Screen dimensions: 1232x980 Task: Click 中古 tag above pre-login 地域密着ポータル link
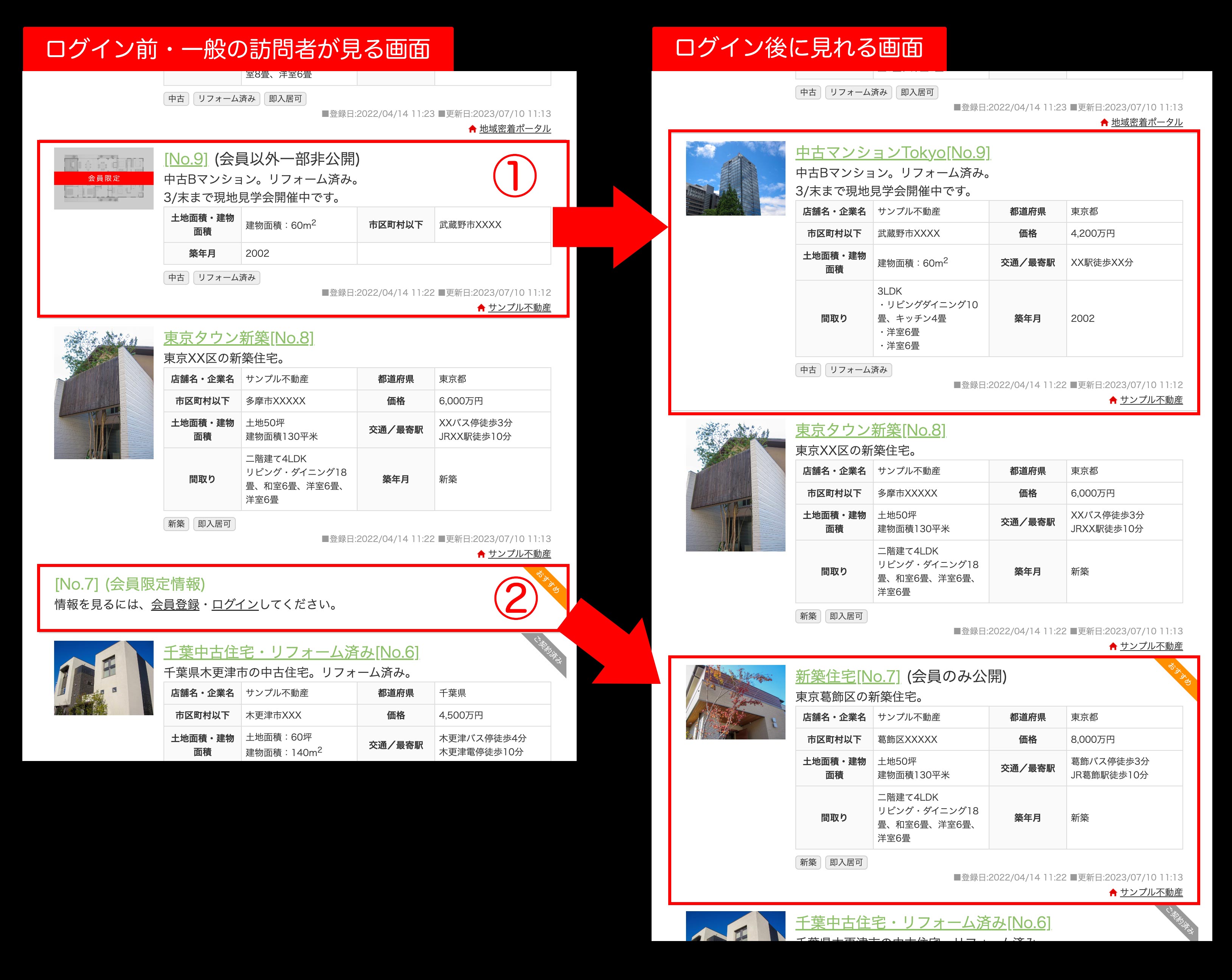[176, 99]
